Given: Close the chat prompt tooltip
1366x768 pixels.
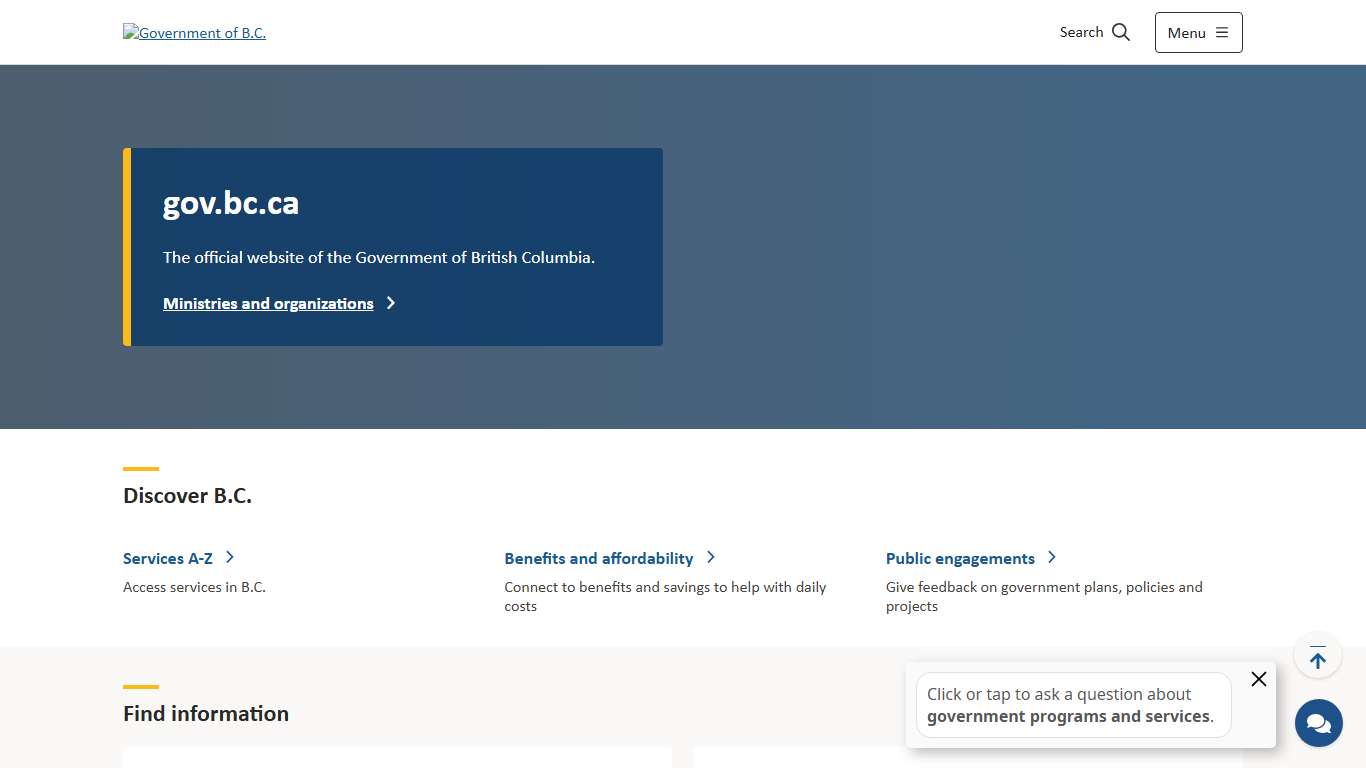Looking at the screenshot, I should (1258, 679).
